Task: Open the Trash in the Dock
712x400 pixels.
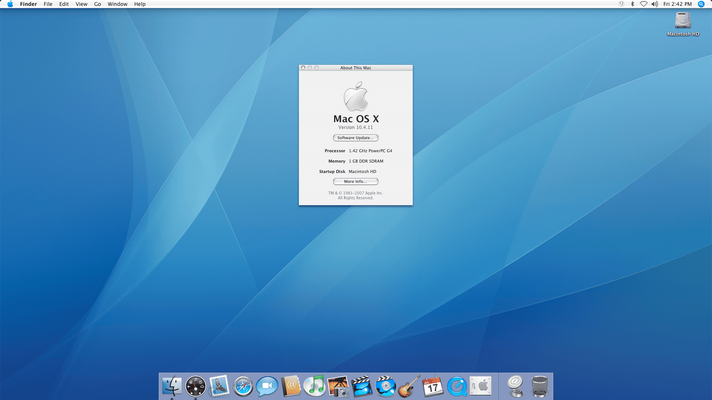Action: (540, 386)
